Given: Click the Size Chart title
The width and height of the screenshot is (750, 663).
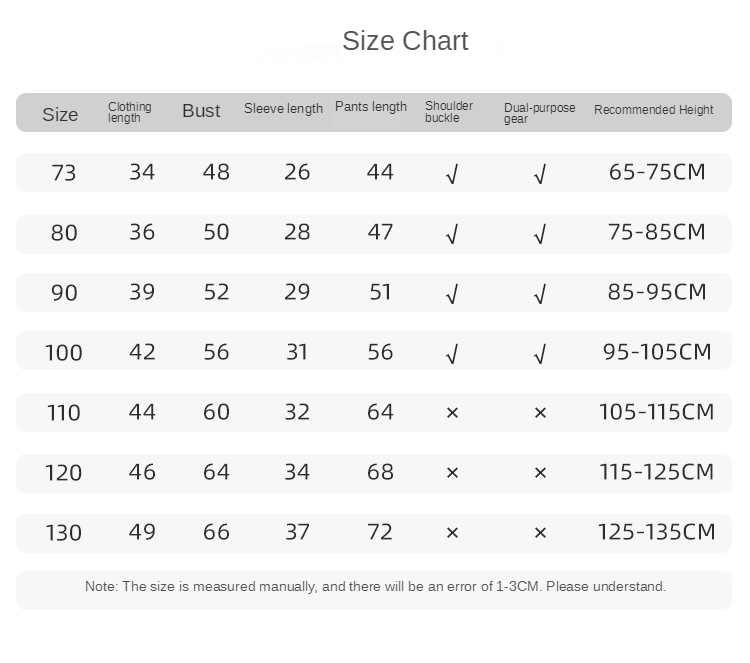Looking at the screenshot, I should pos(405,41).
